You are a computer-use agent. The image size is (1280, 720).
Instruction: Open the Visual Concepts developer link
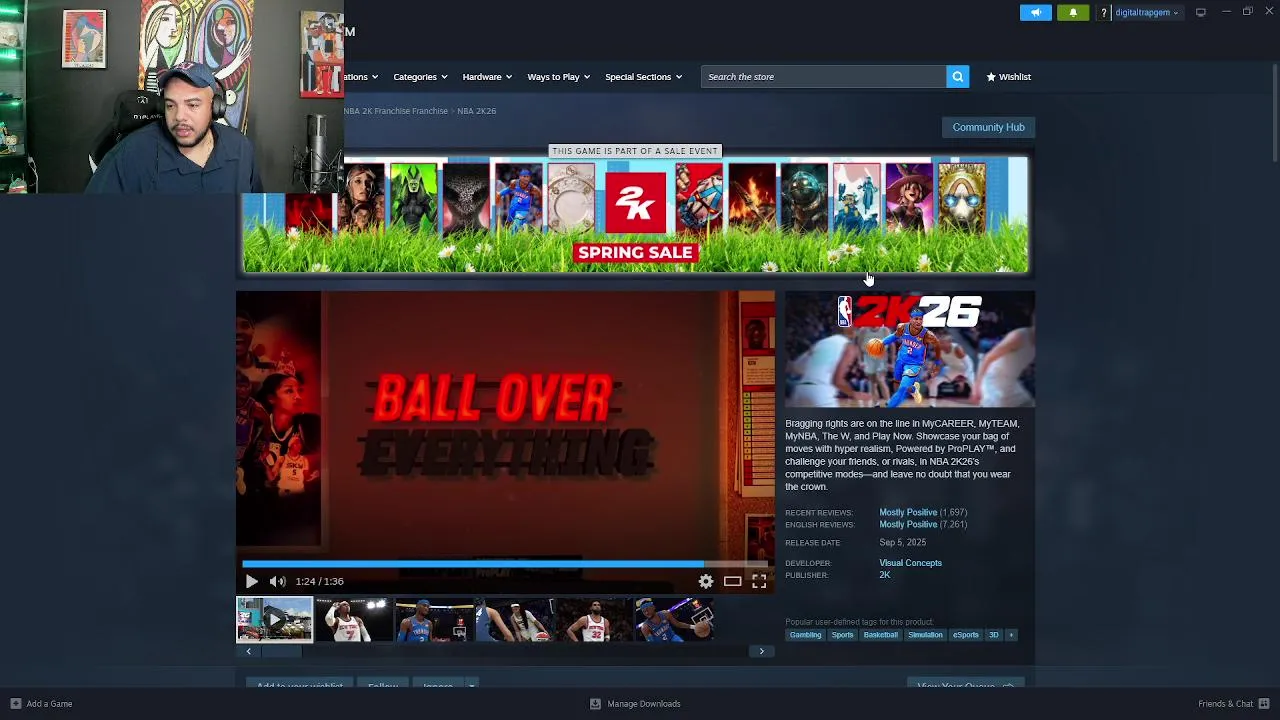(x=910, y=563)
